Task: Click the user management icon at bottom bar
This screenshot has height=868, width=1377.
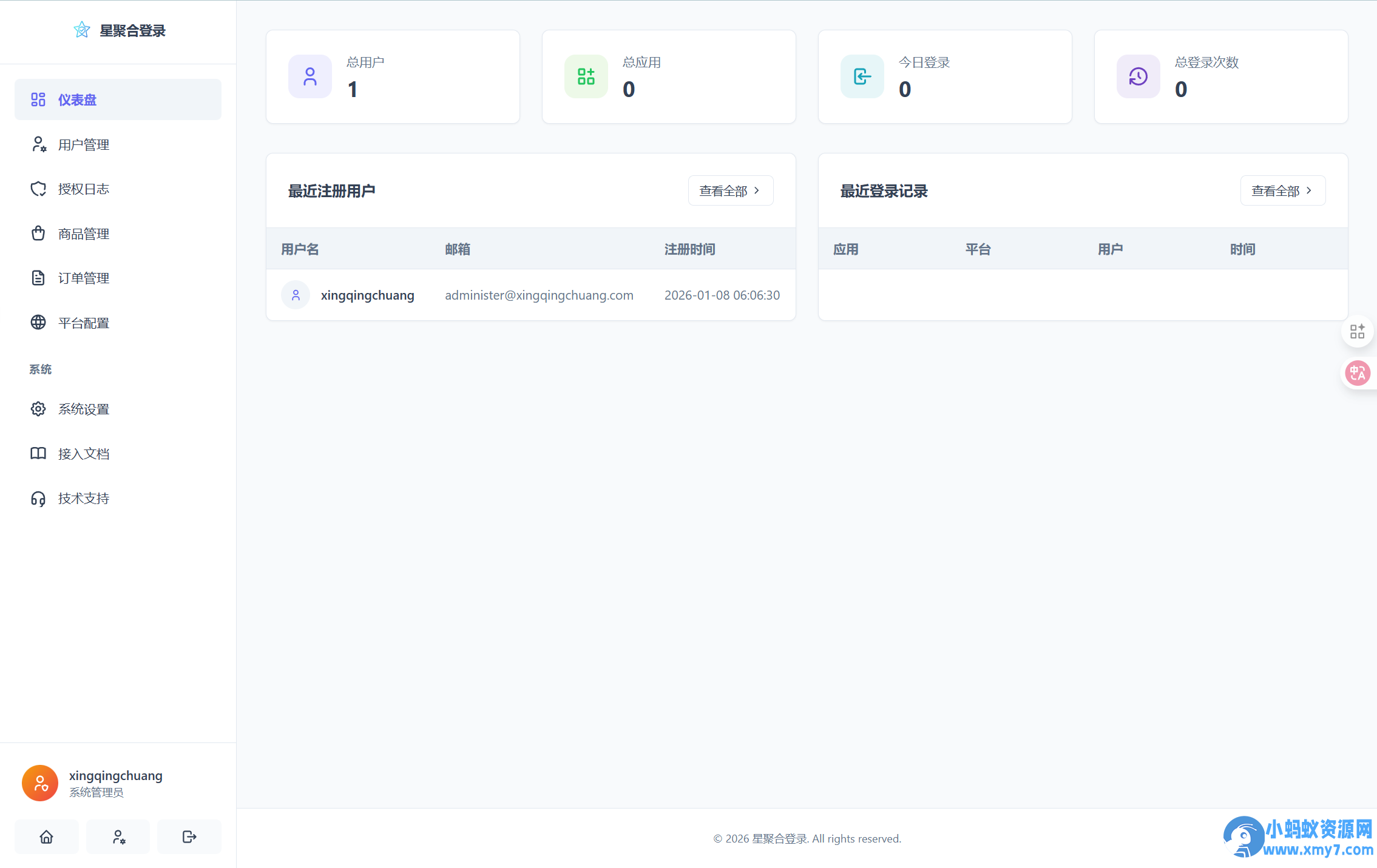Action: pyautogui.click(x=118, y=836)
